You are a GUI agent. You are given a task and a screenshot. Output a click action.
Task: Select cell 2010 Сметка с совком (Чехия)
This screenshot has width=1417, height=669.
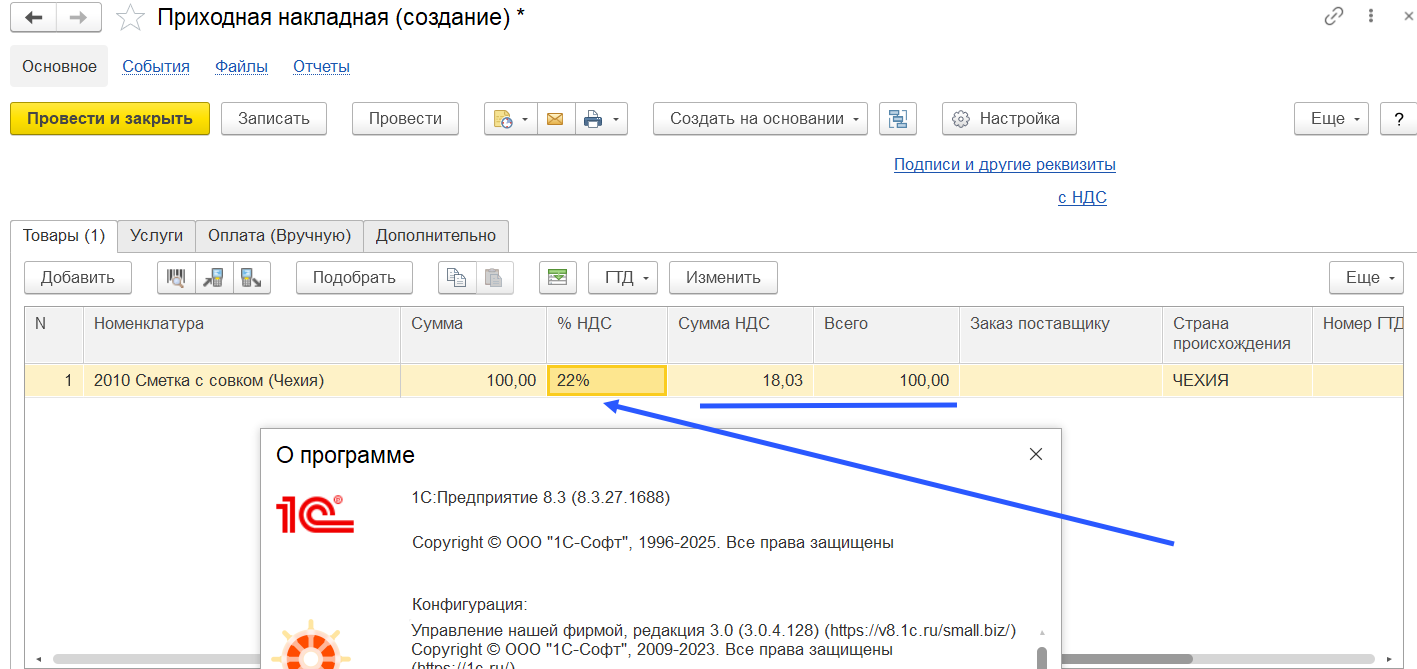coord(242,381)
